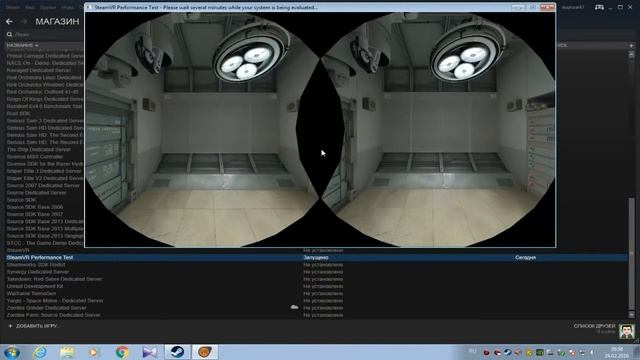Screen dimensions: 640x360
Task: Go forward with the Steam forward arrow
Action: point(24,21)
